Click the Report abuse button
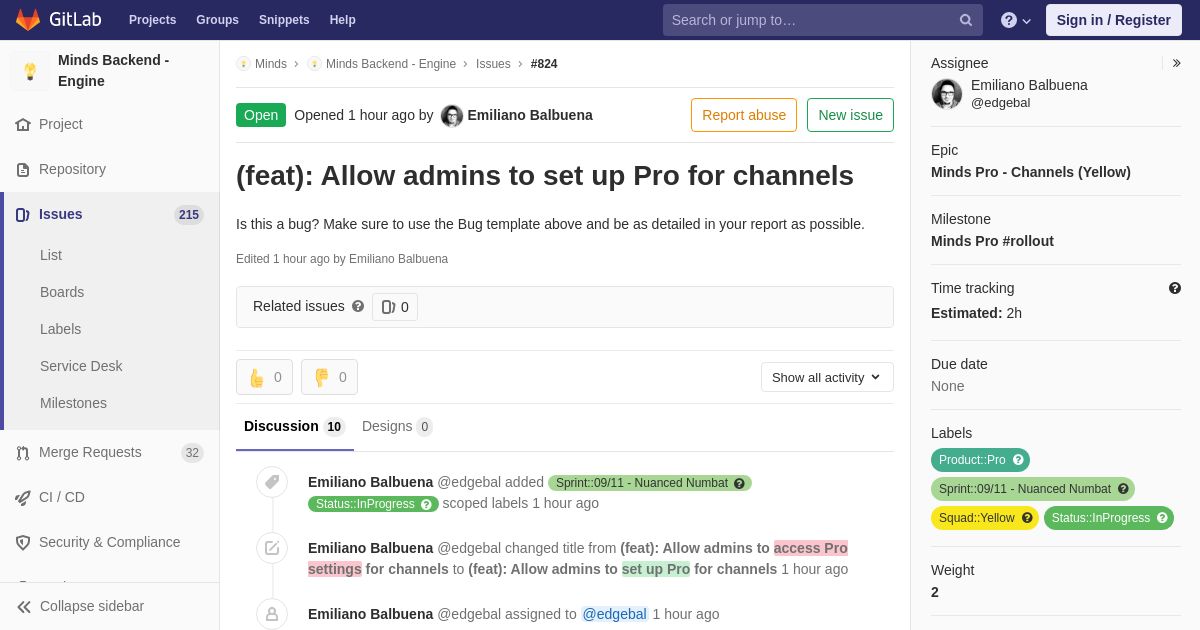The height and width of the screenshot is (630, 1200). (x=743, y=115)
